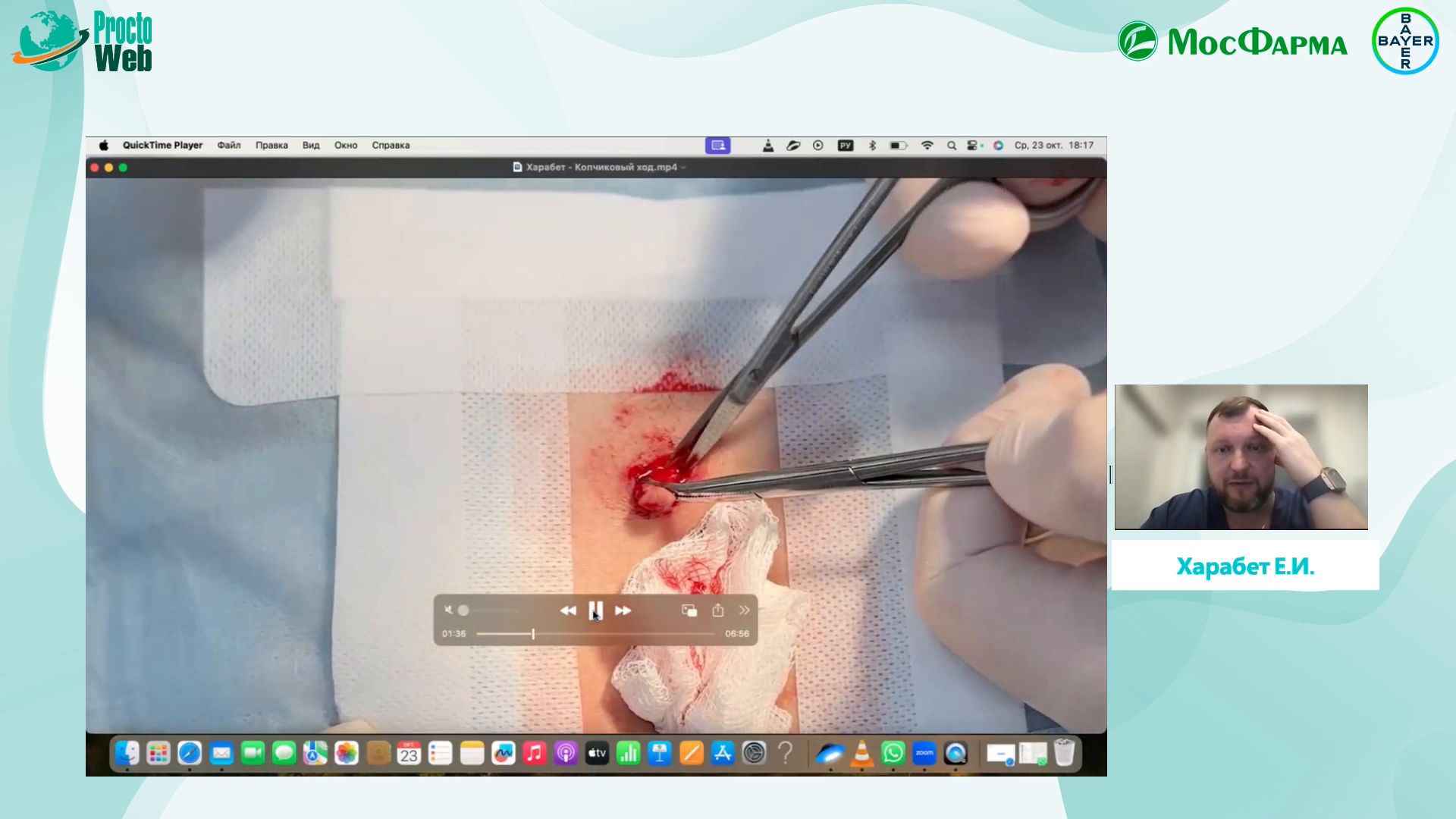Click the rewind button
1456x819 pixels.
point(568,610)
